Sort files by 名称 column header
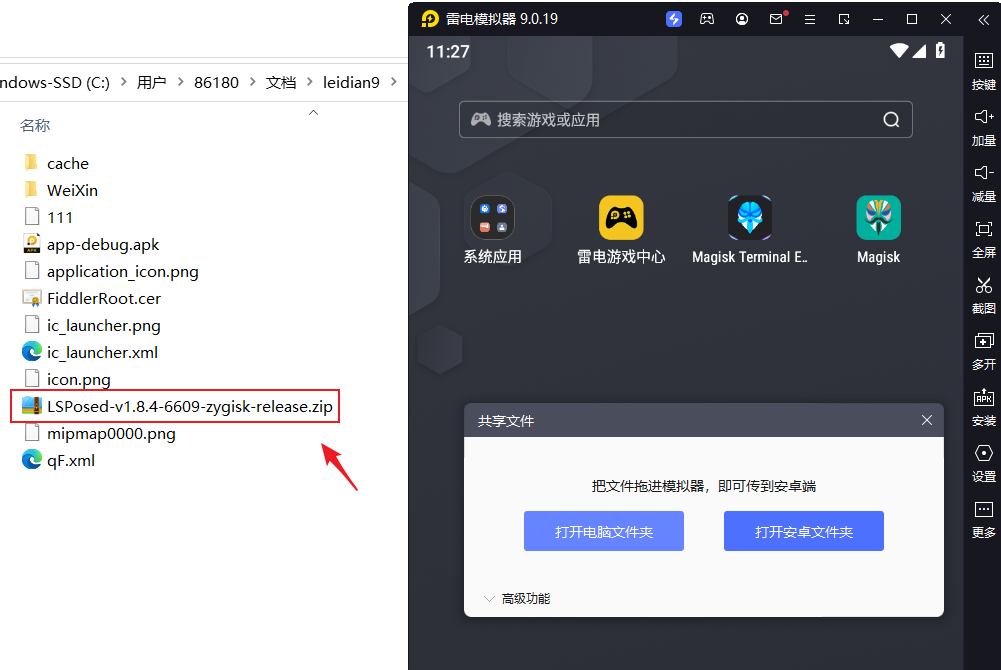Image resolution: width=1001 pixels, height=670 pixels. tap(35, 126)
